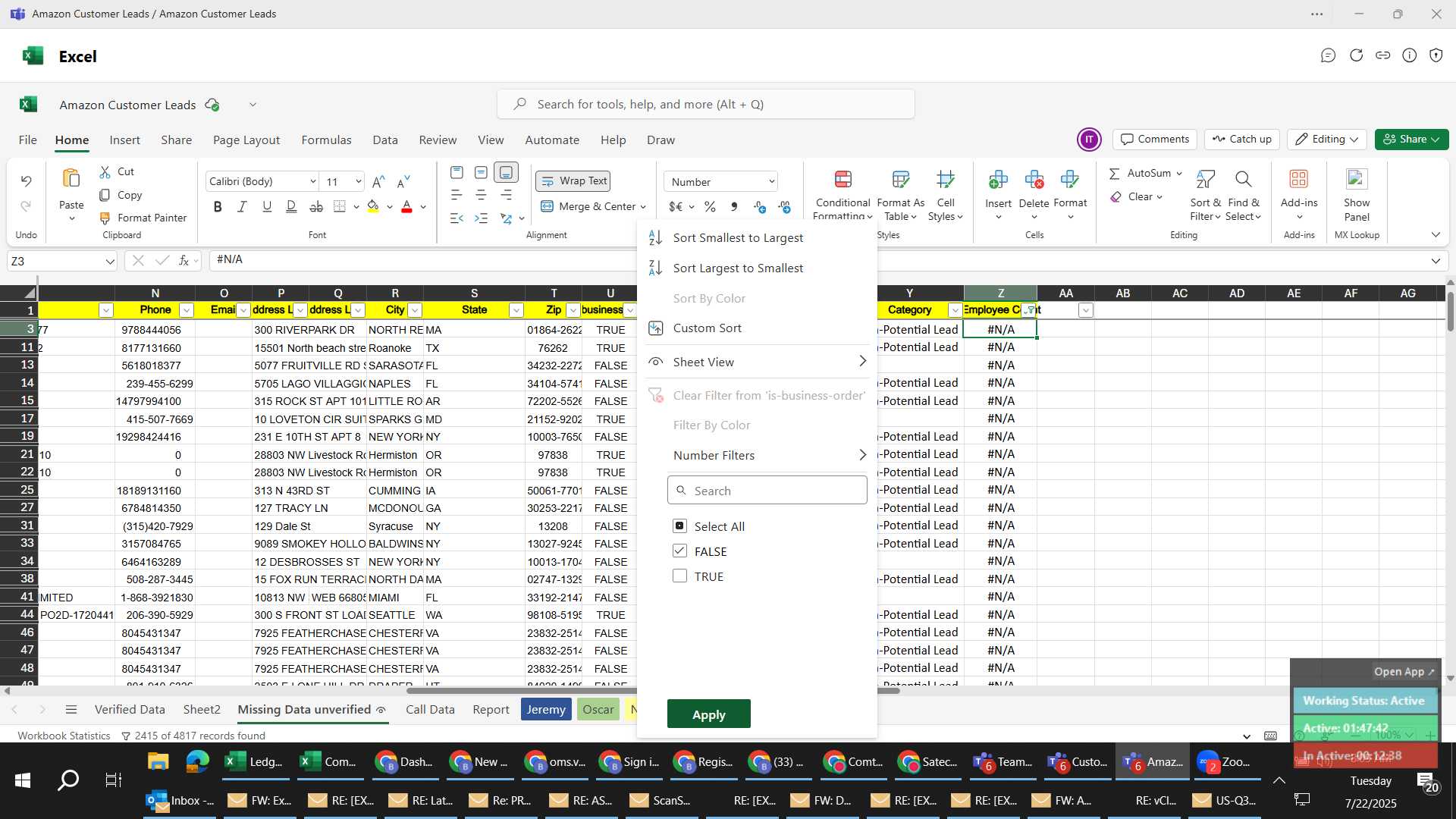This screenshot has width=1456, height=819.
Task: Toggle Italic formatting
Action: click(242, 206)
